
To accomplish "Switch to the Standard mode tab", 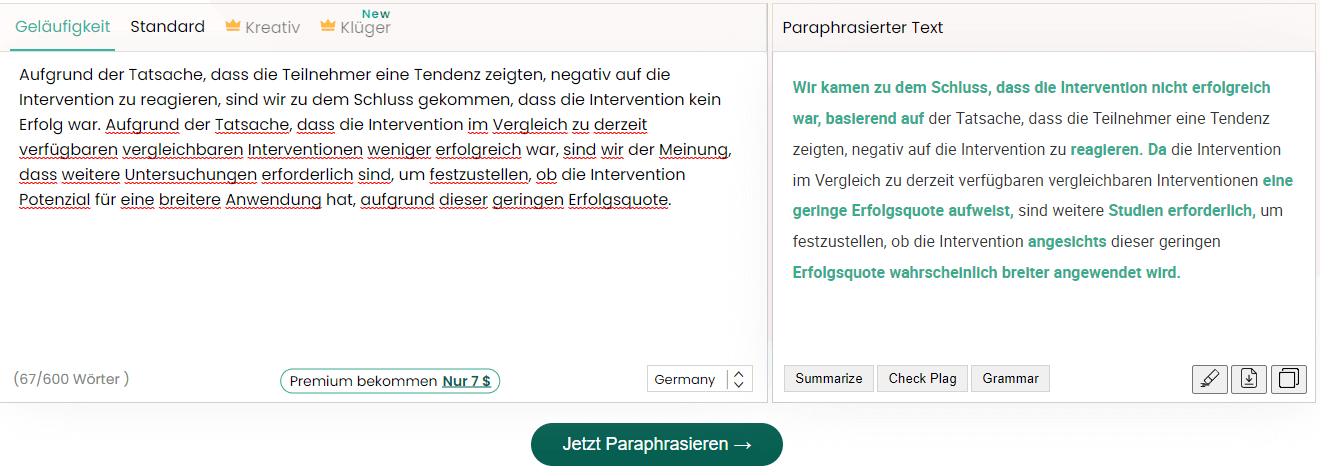I will pyautogui.click(x=167, y=27).
